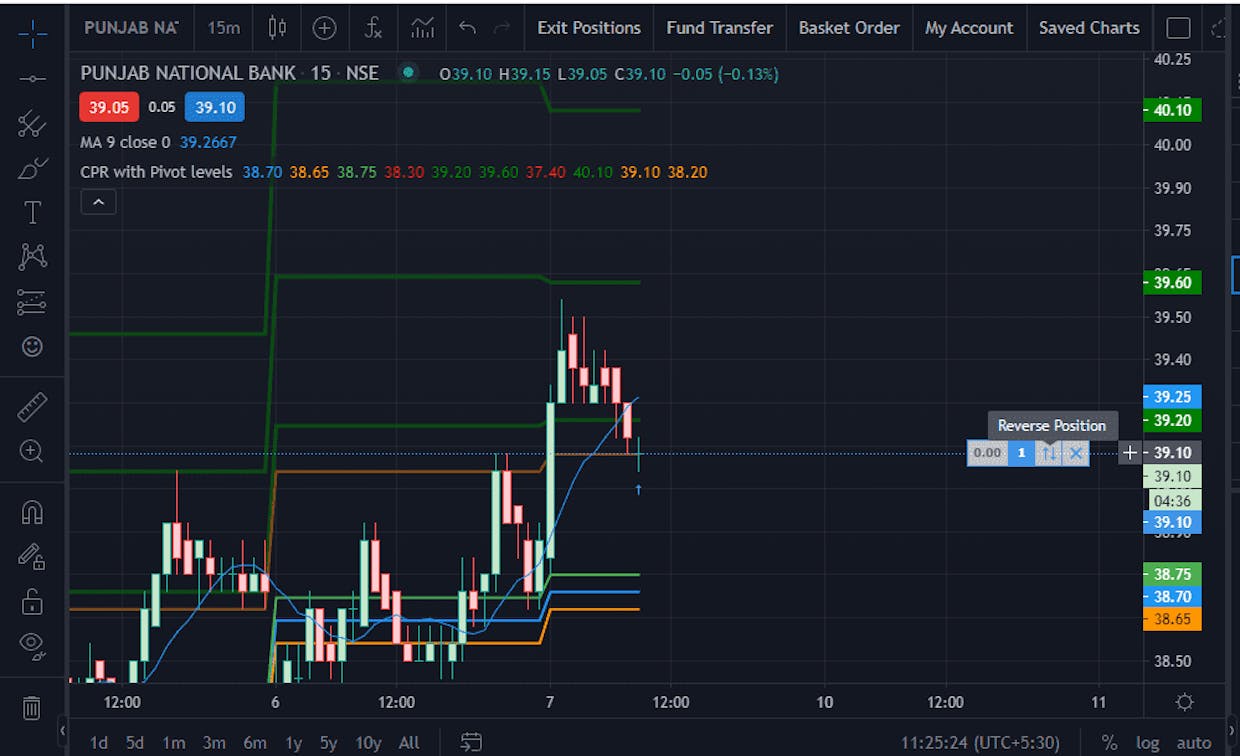
Task: Open the chart layout selector
Action: (1178, 28)
